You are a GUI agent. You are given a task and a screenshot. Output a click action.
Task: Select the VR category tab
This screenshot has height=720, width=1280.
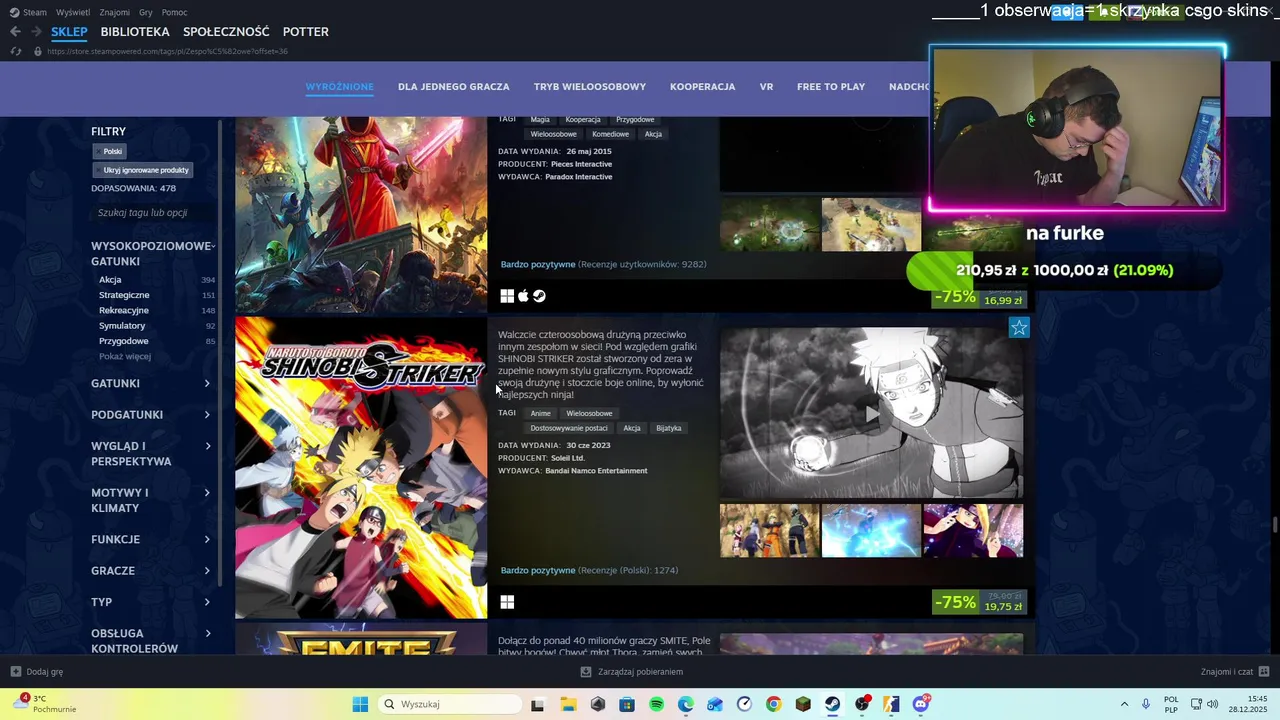[766, 87]
